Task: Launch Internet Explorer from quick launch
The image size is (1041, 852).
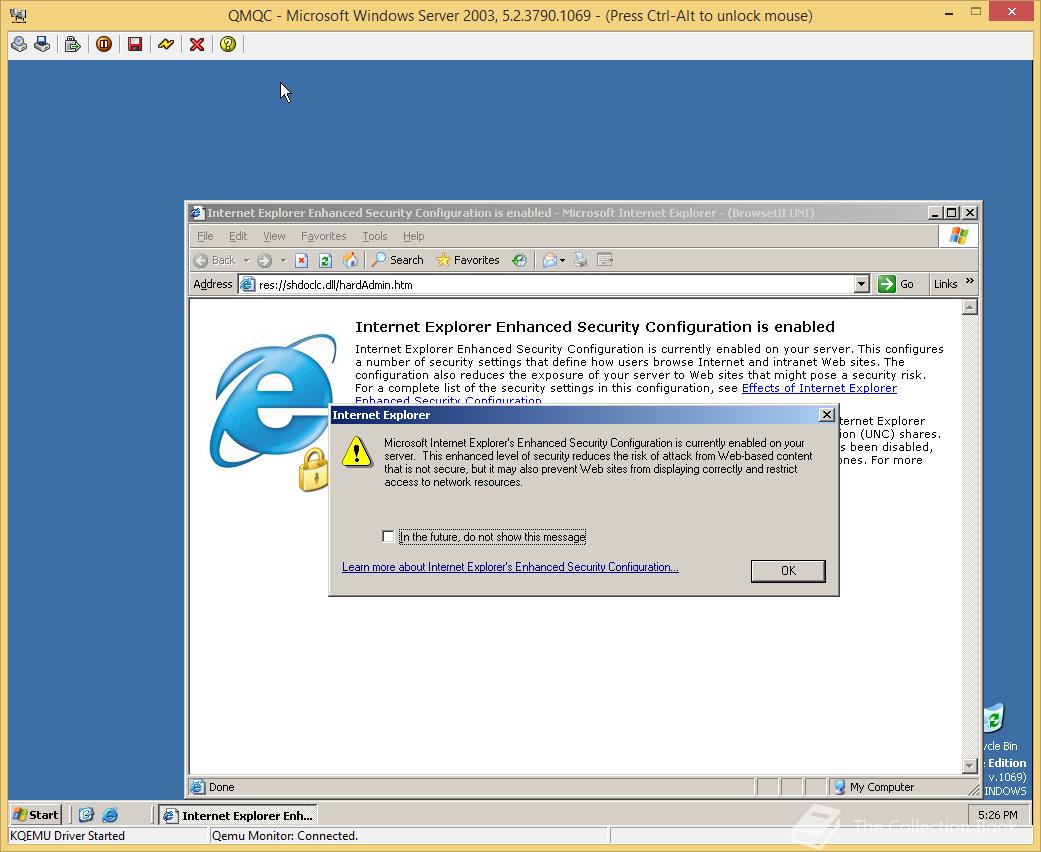Action: [x=110, y=815]
